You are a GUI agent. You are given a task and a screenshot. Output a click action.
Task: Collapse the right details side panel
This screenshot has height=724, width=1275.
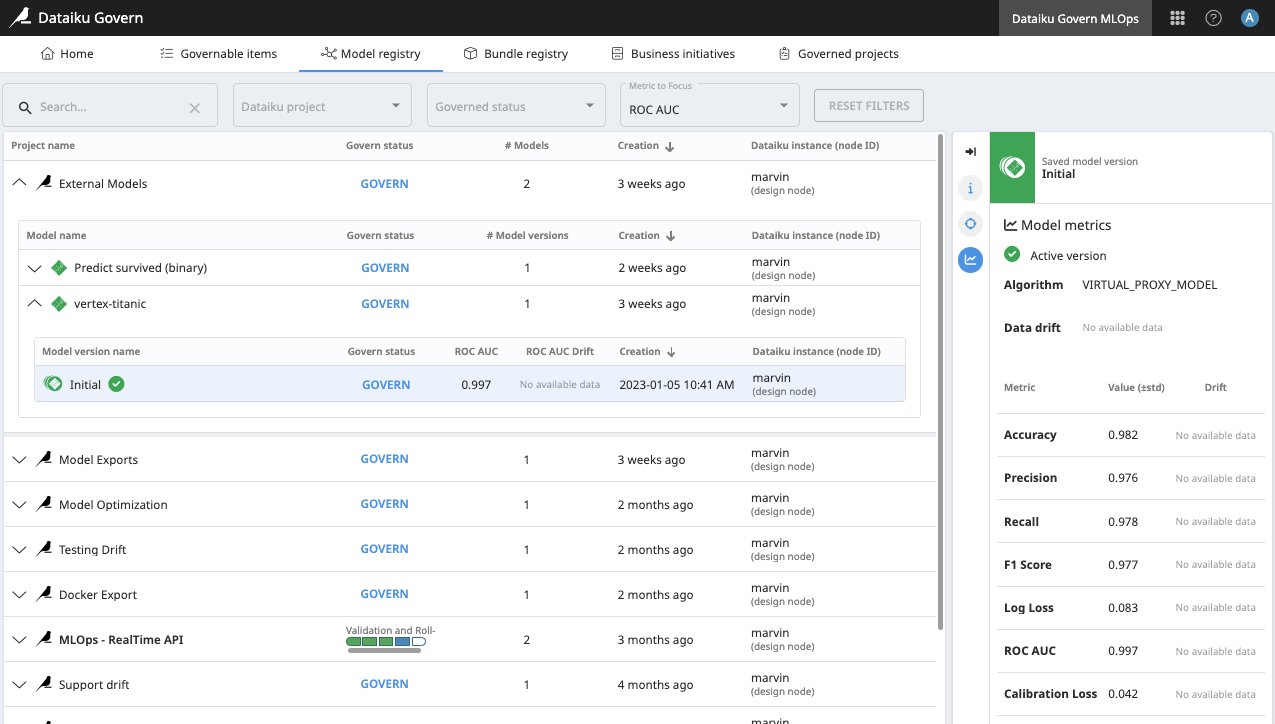(x=970, y=151)
